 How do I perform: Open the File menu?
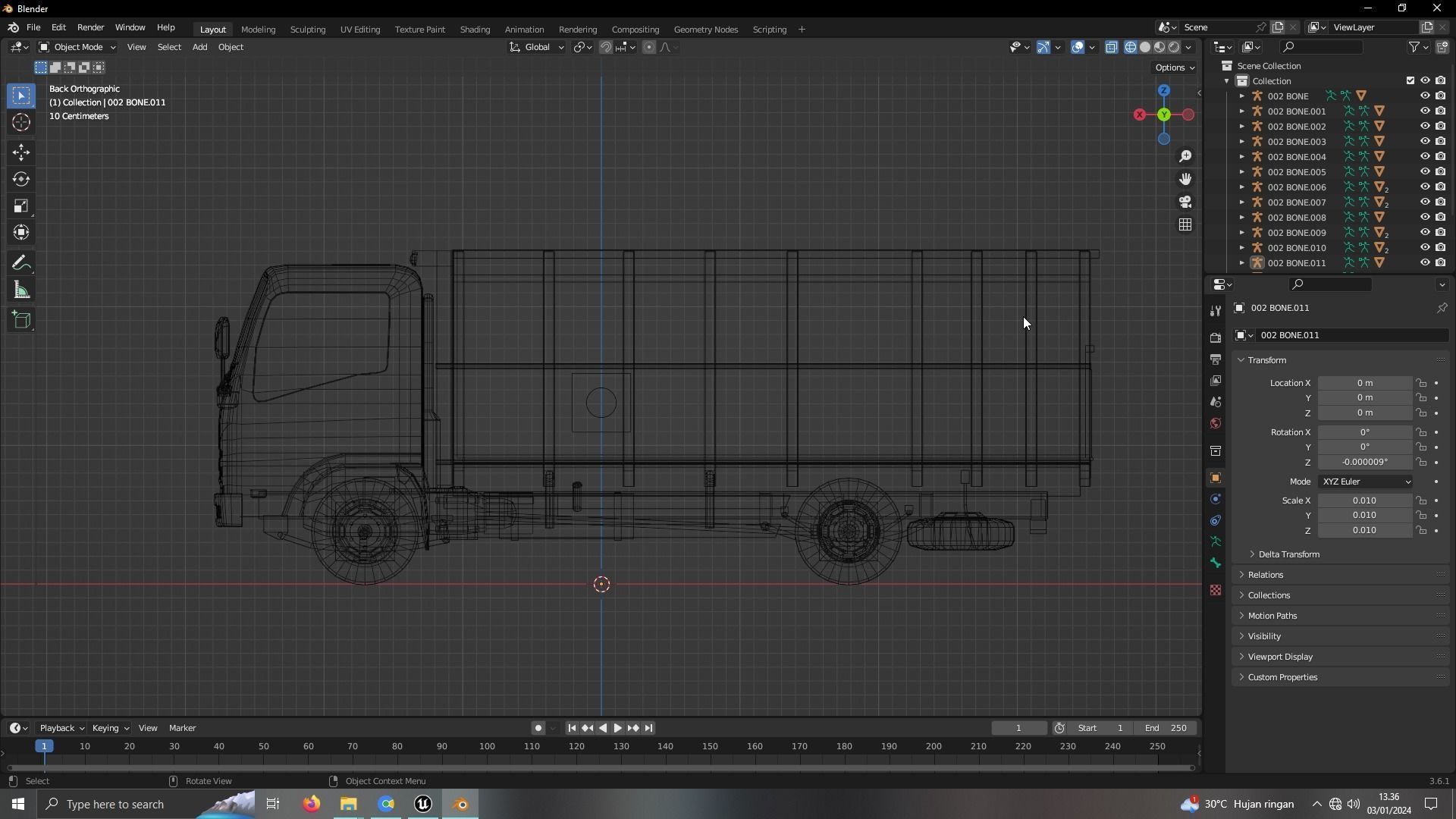33,27
